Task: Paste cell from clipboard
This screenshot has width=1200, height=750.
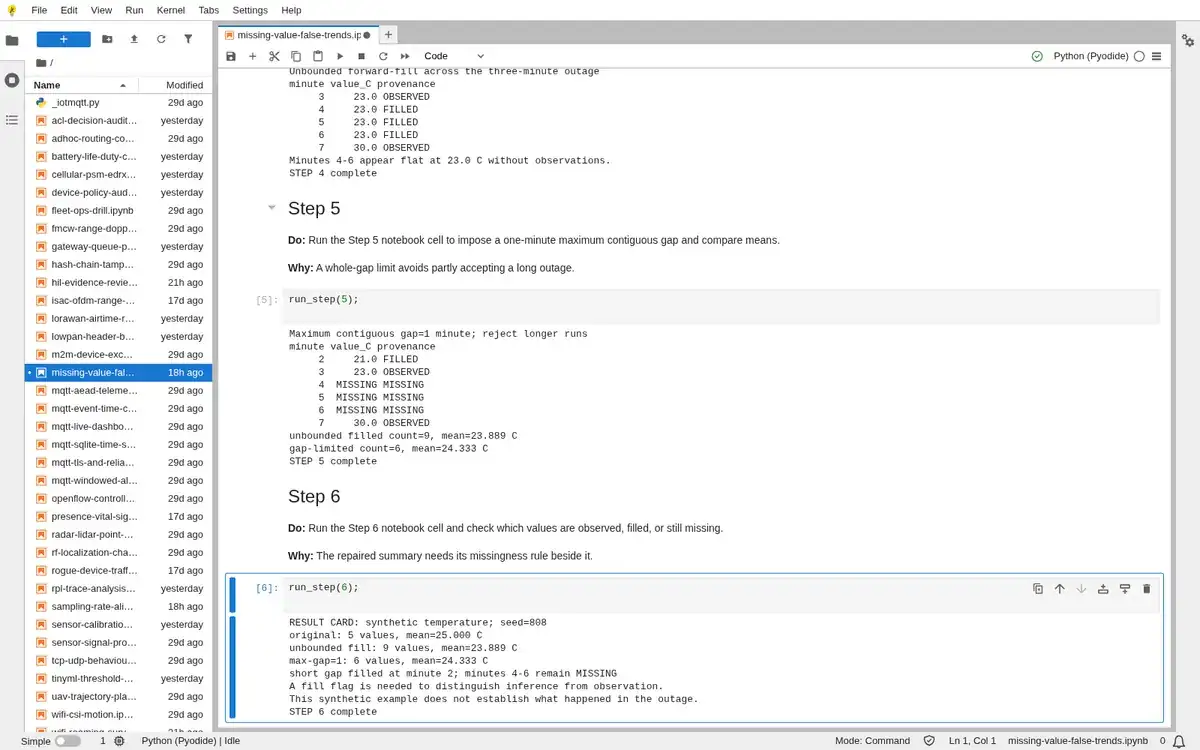Action: click(318, 56)
